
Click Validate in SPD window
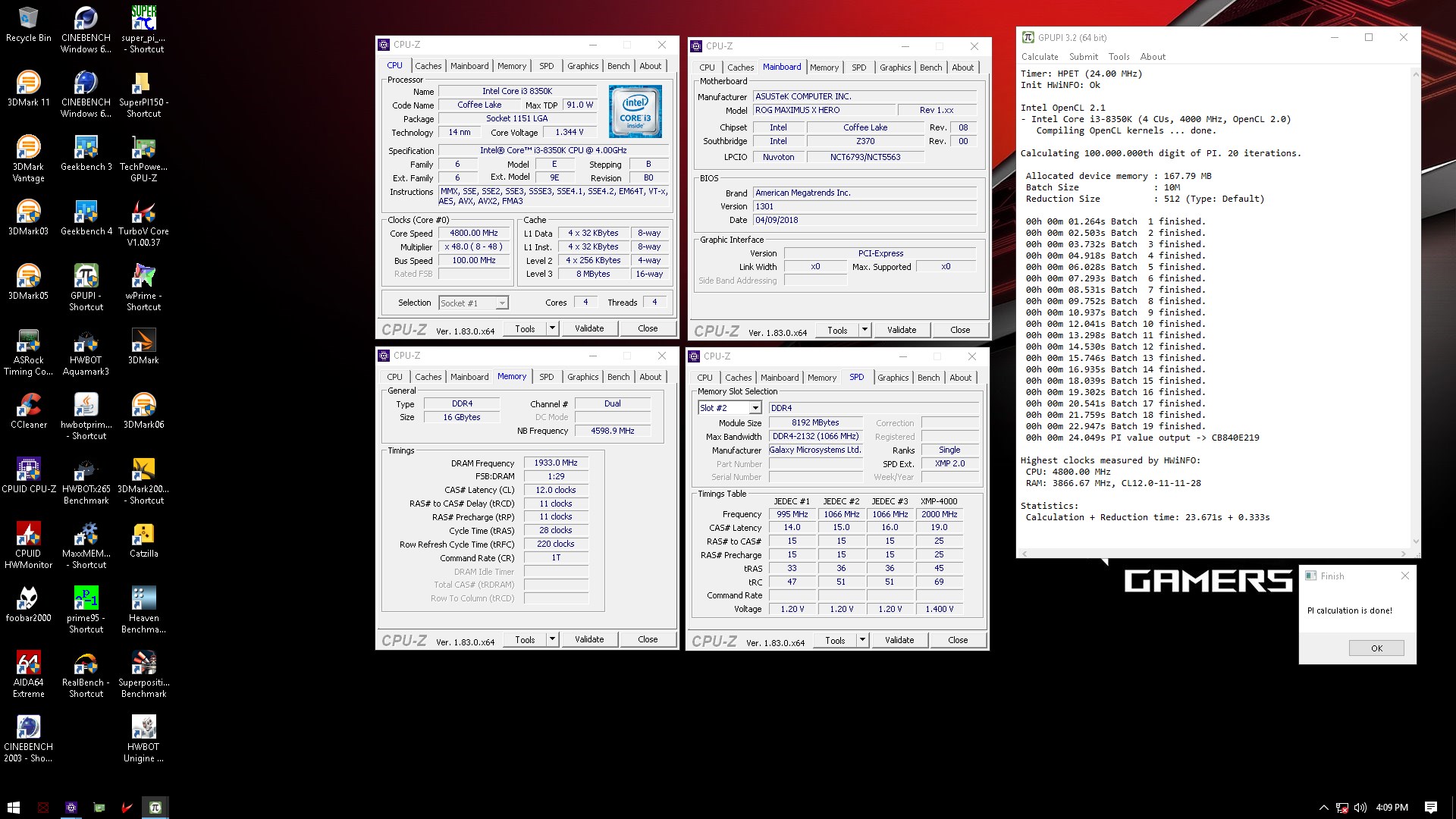click(899, 640)
